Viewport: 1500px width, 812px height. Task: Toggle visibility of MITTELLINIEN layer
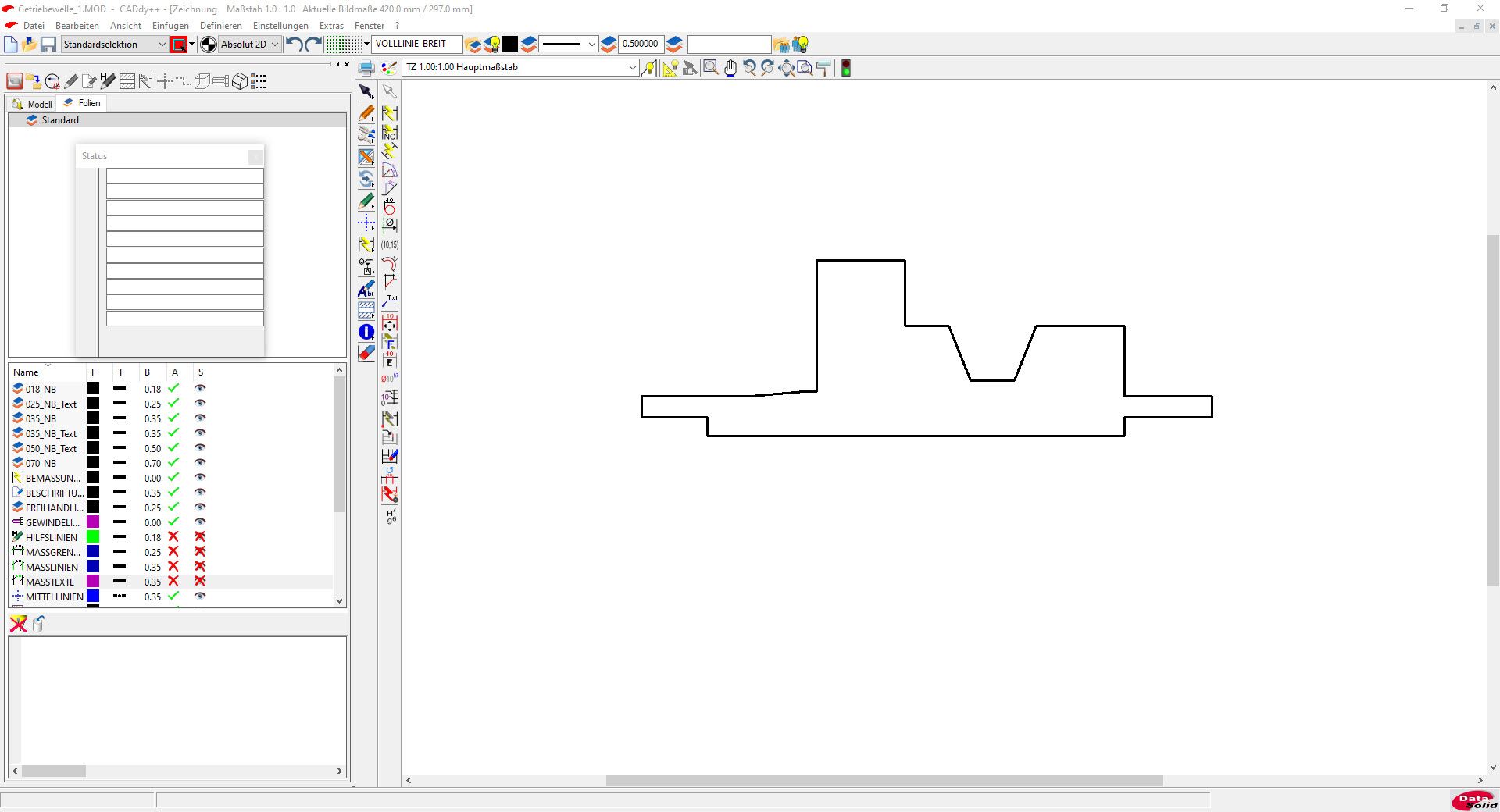tap(200, 597)
